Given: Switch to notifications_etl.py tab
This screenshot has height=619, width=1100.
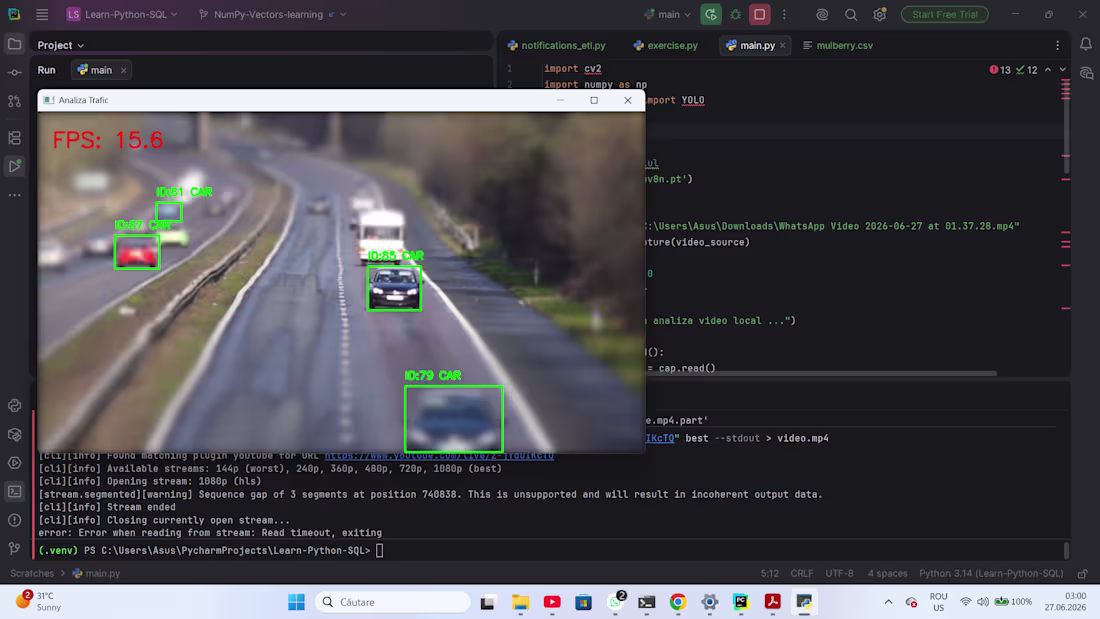Looking at the screenshot, I should click(556, 45).
